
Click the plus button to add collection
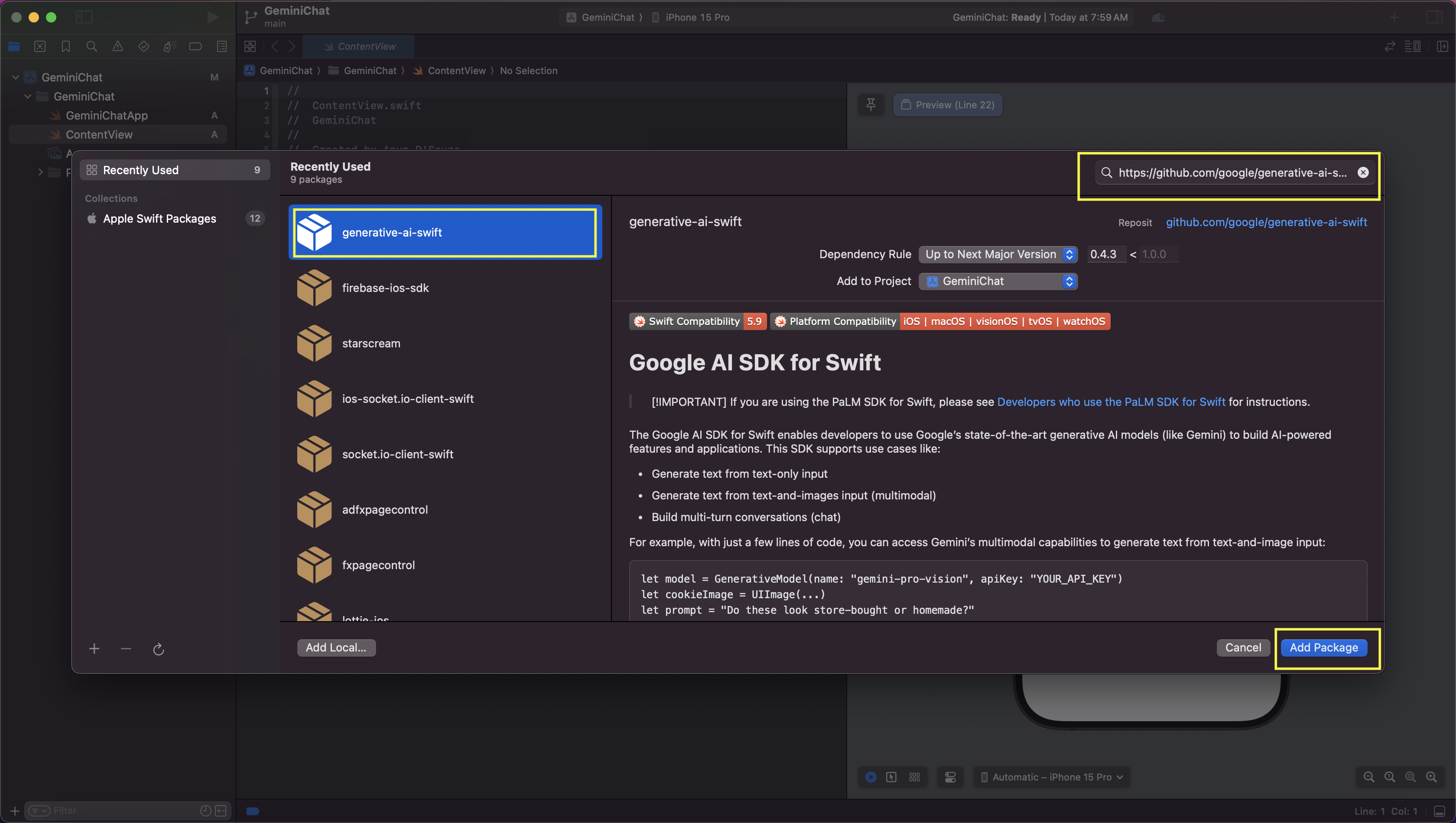pyautogui.click(x=94, y=649)
